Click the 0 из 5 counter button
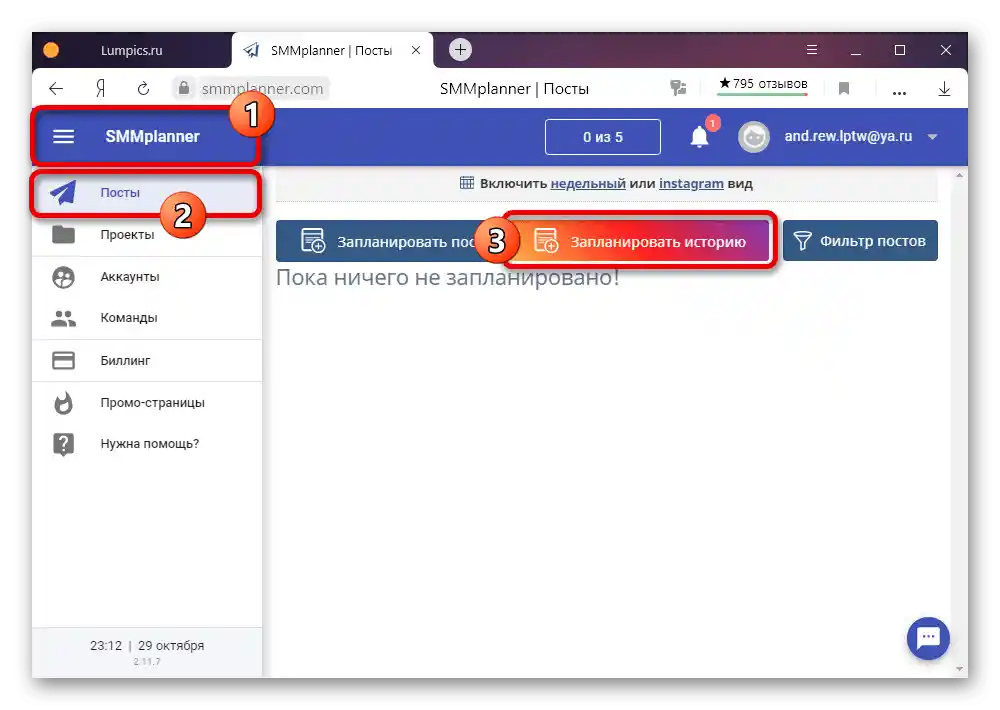The height and width of the screenshot is (710, 1000). point(603,137)
